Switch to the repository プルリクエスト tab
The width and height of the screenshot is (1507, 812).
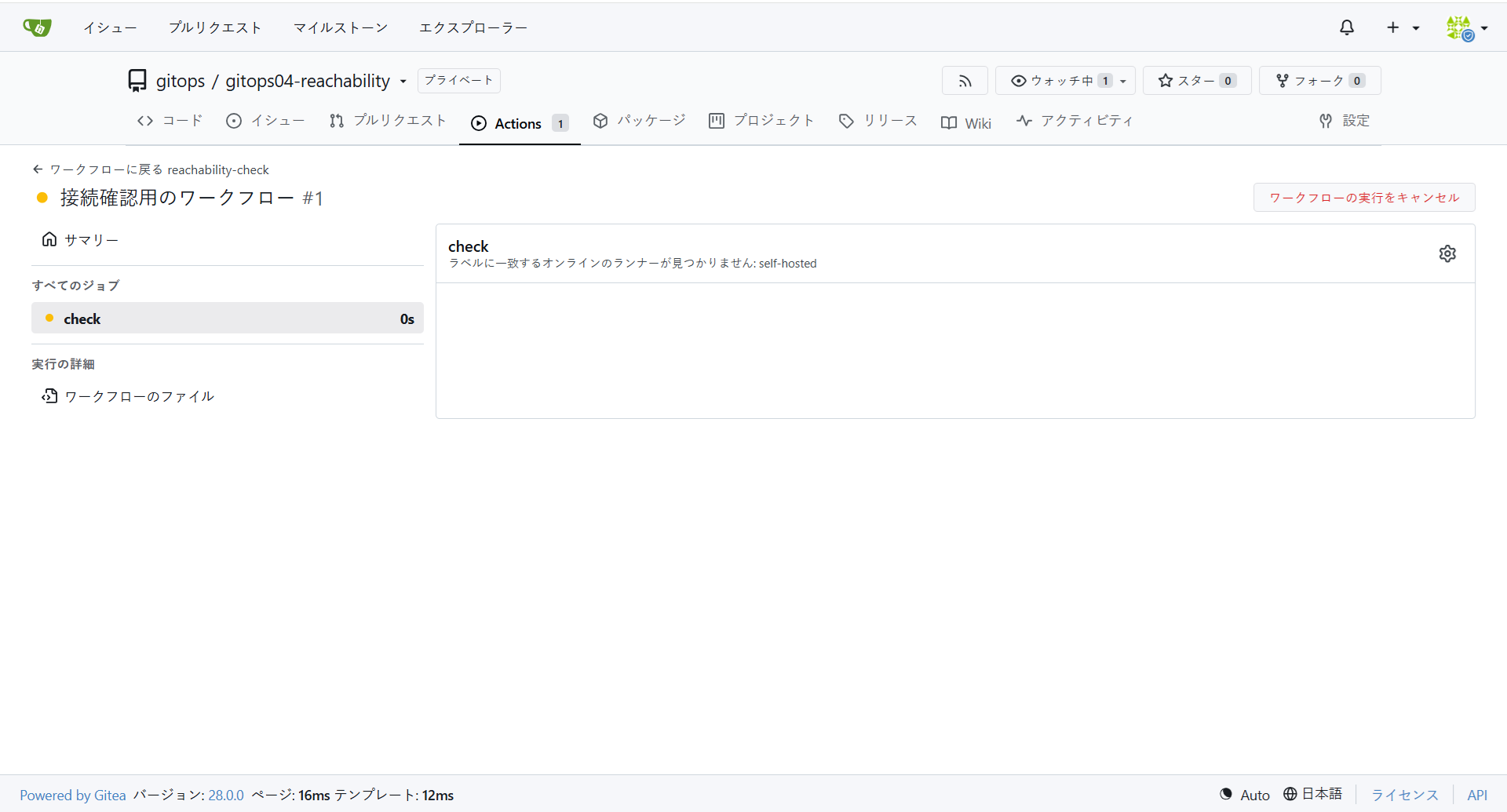click(x=388, y=121)
